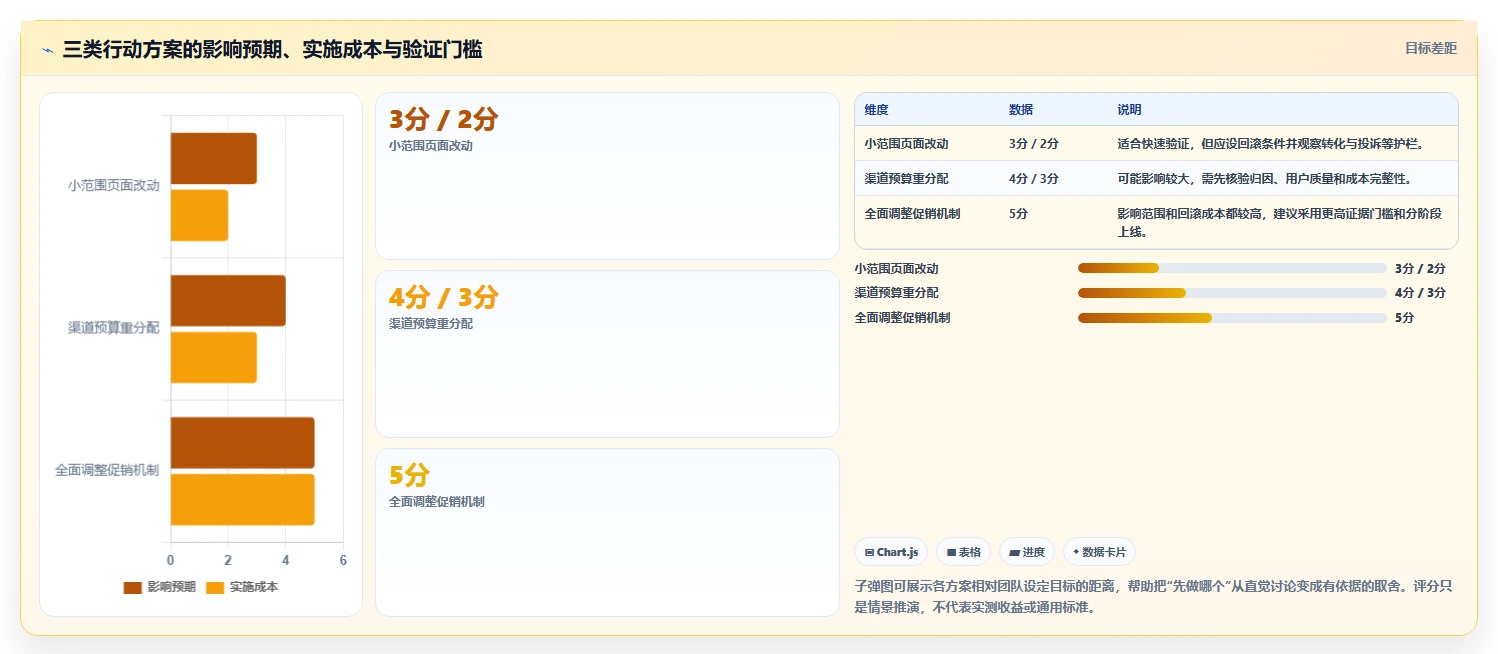
Task: Click progress value 4分 / 3分 at row end
Action: point(1420,293)
